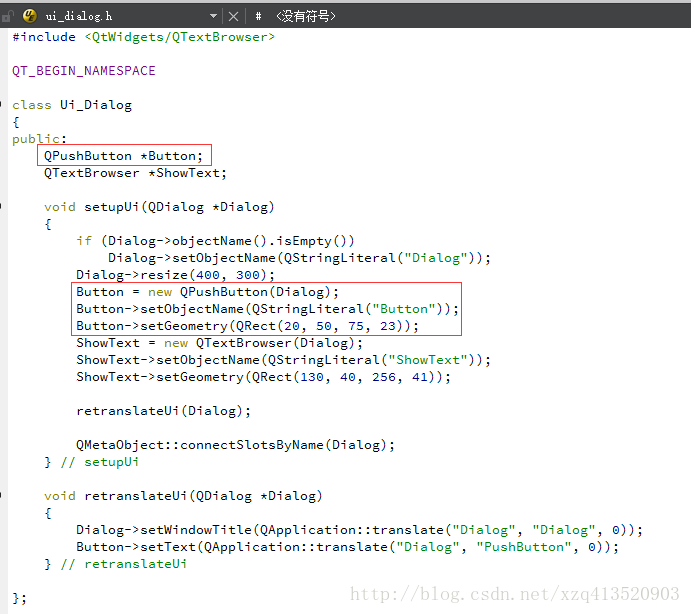Open the <没有符号> symbol dropdown
Image resolution: width=691 pixels, height=614 pixels.
tap(305, 16)
